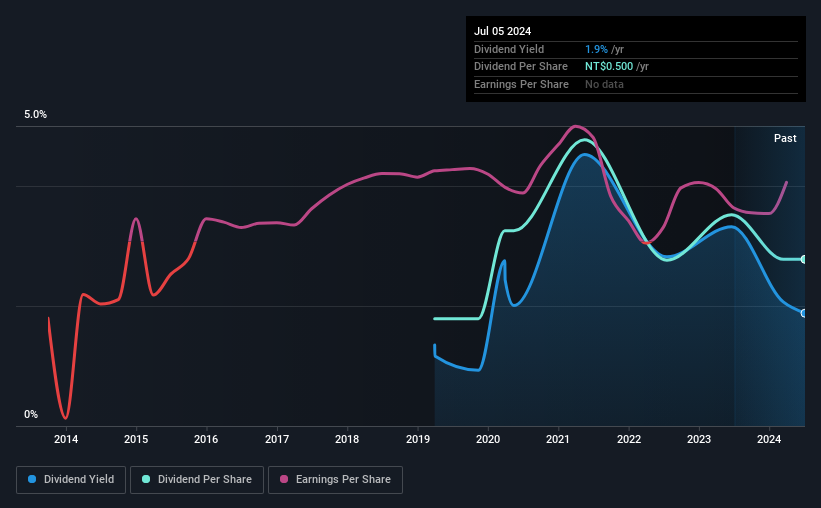Click the Earnings Per Share tooltip row label
Viewport: 821px width, 508px height.
pyautogui.click(x=521, y=84)
